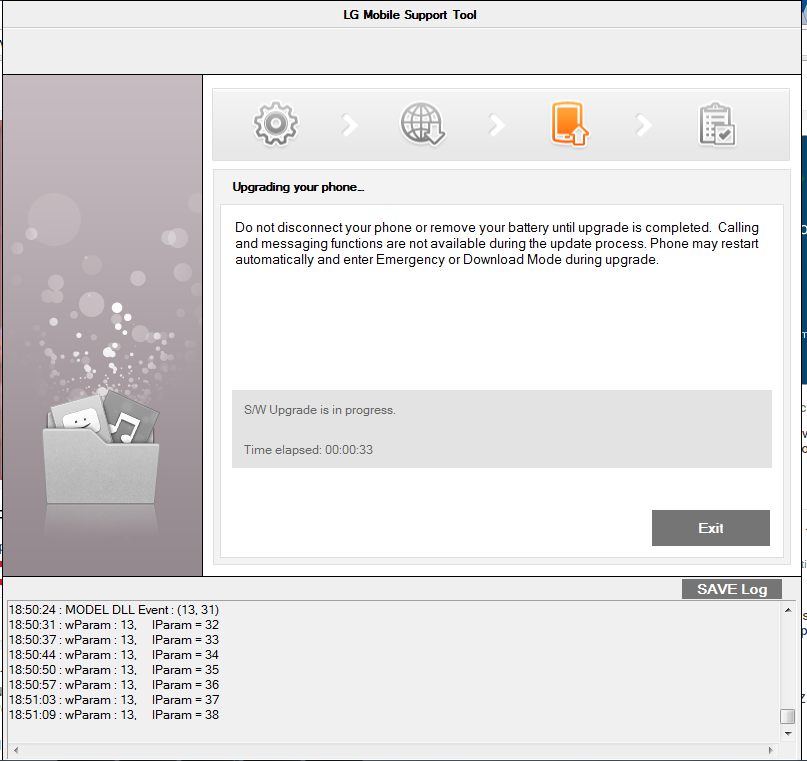This screenshot has height=761, width=807.
Task: Click the log scrollbar down arrow
Action: point(788,734)
